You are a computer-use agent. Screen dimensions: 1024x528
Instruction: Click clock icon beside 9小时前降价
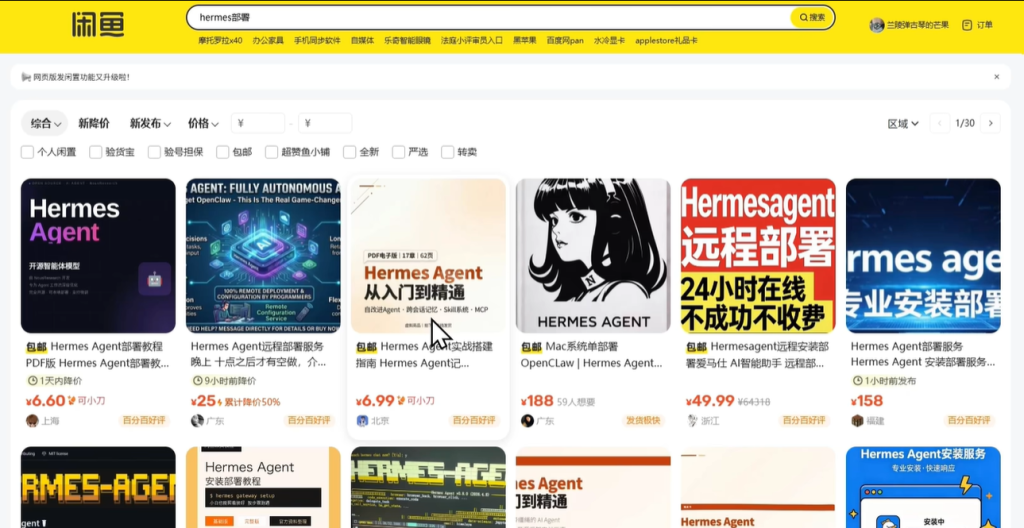point(198,380)
